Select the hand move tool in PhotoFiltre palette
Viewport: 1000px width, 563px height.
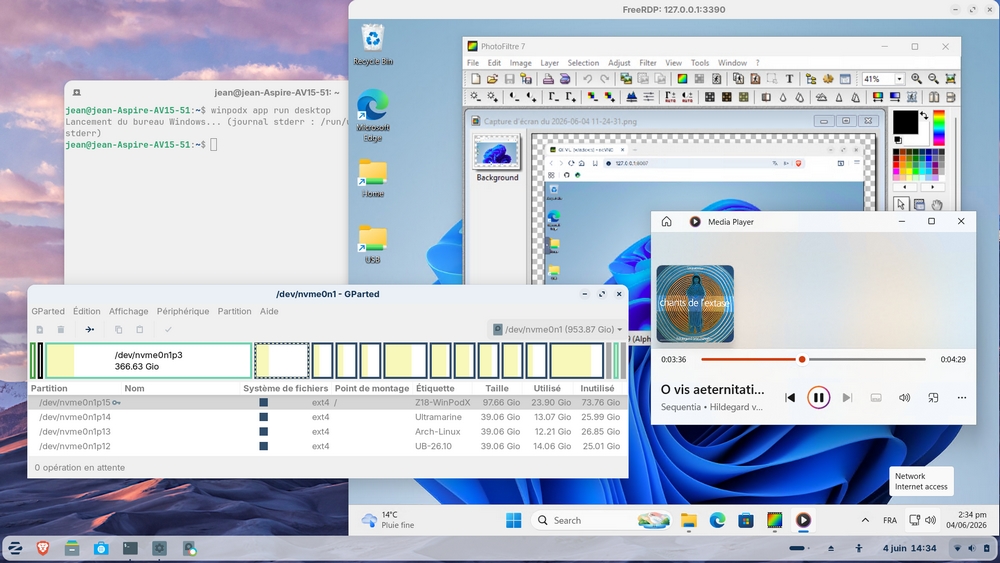(937, 205)
